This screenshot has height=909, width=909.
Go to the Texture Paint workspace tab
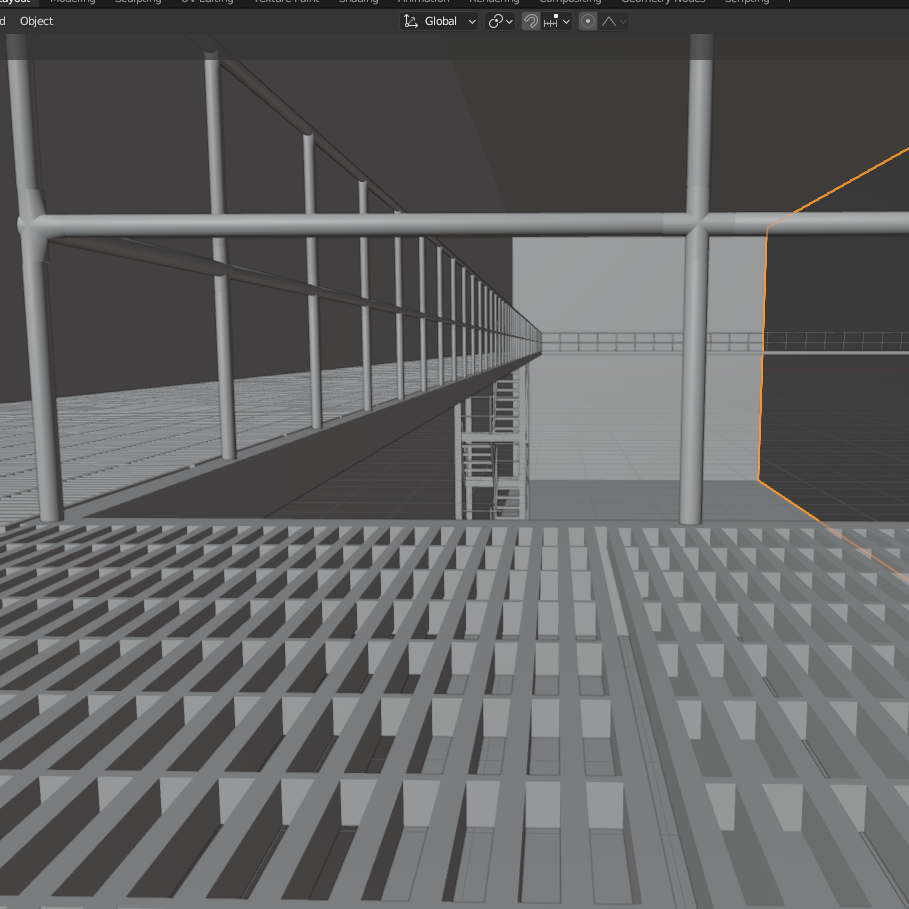click(x=285, y=2)
